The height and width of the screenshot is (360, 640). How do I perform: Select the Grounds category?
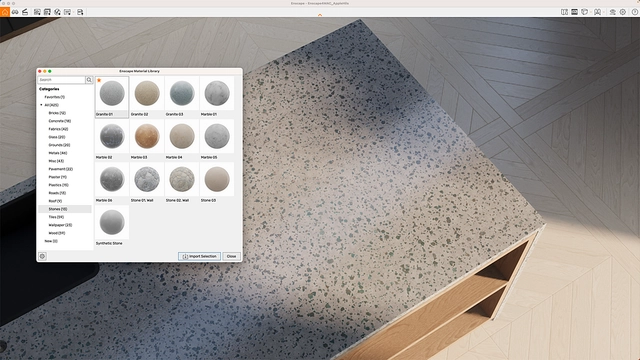pos(59,145)
